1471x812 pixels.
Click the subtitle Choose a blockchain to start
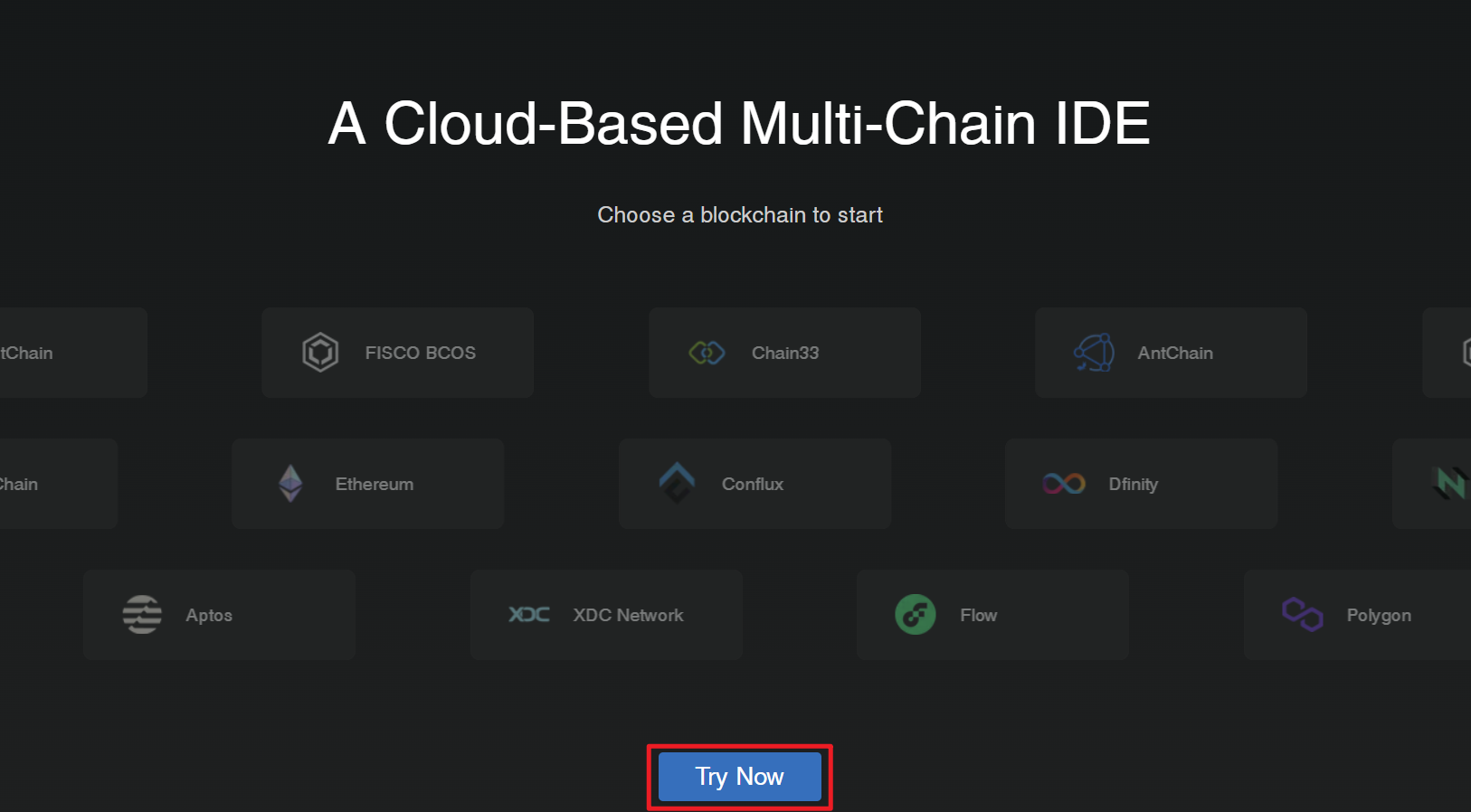740,215
